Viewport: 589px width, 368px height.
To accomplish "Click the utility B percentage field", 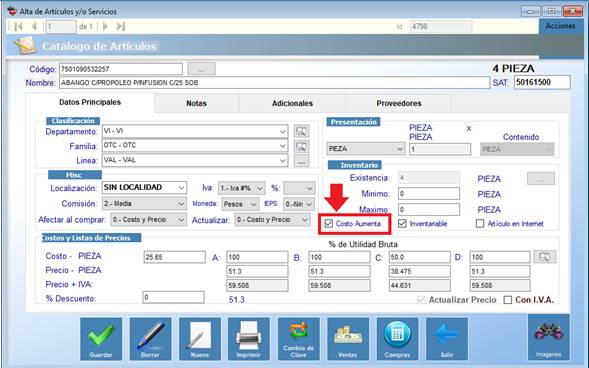I will [x=339, y=257].
